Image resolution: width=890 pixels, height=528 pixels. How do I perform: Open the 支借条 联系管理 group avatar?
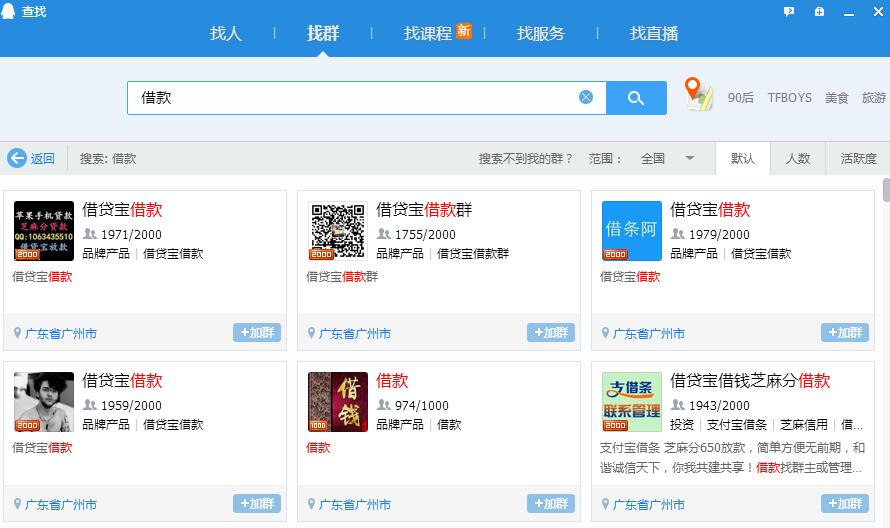pos(632,402)
